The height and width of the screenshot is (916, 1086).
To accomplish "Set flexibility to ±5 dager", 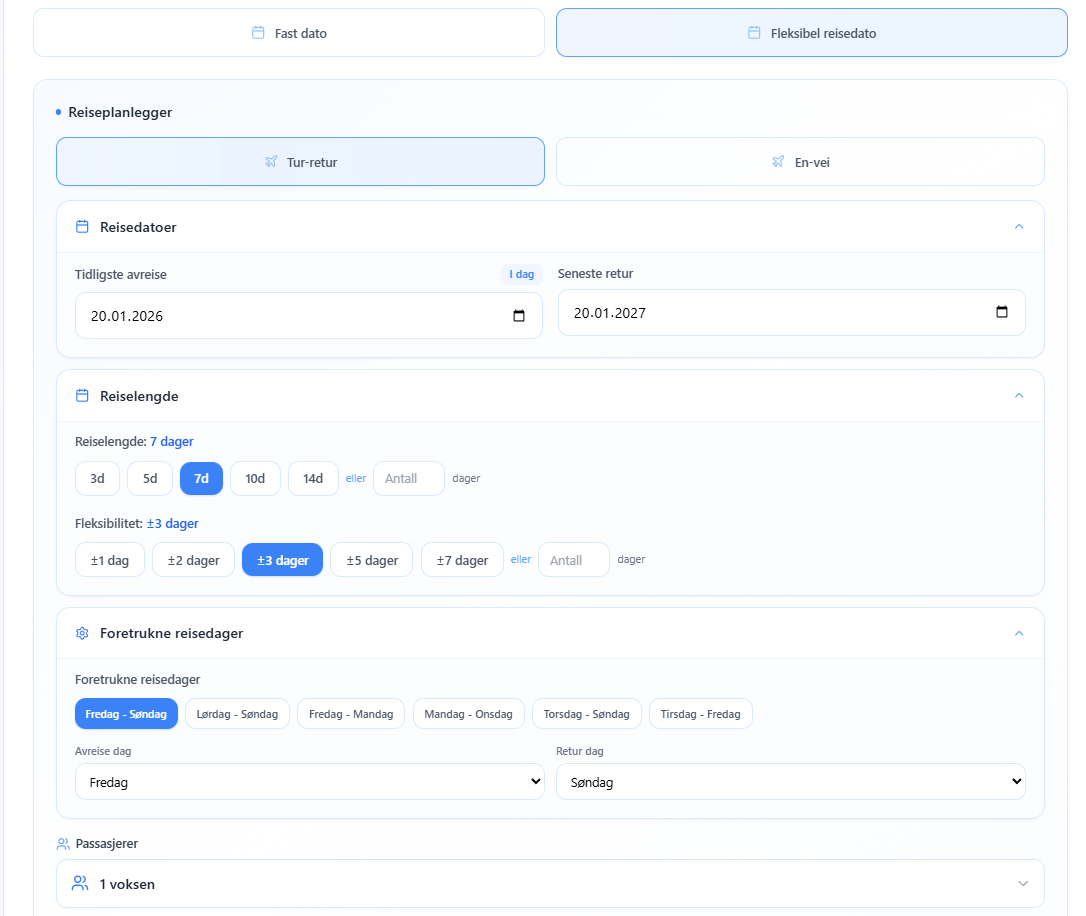I will [x=372, y=560].
